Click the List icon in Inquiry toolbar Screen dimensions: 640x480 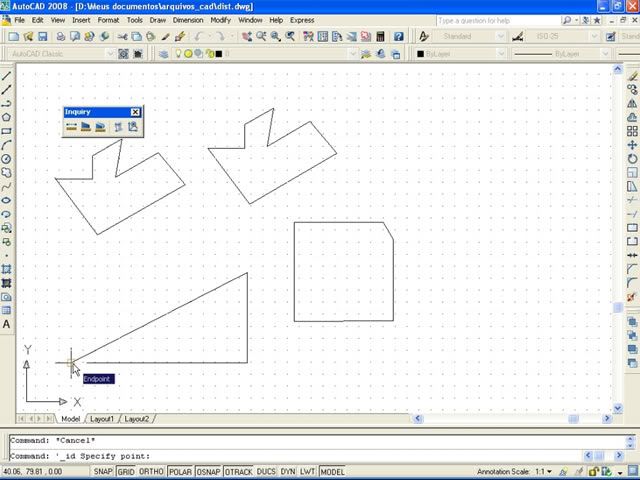[118, 127]
